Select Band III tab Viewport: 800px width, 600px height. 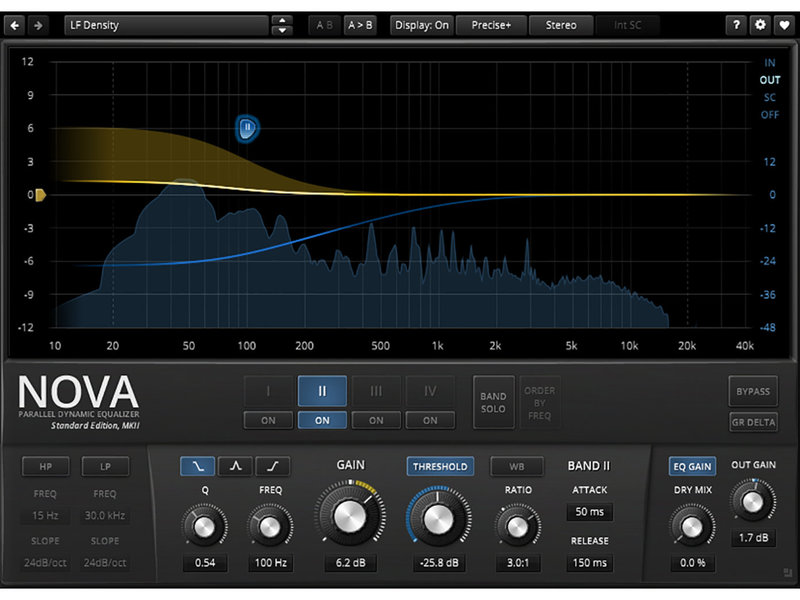tap(376, 391)
